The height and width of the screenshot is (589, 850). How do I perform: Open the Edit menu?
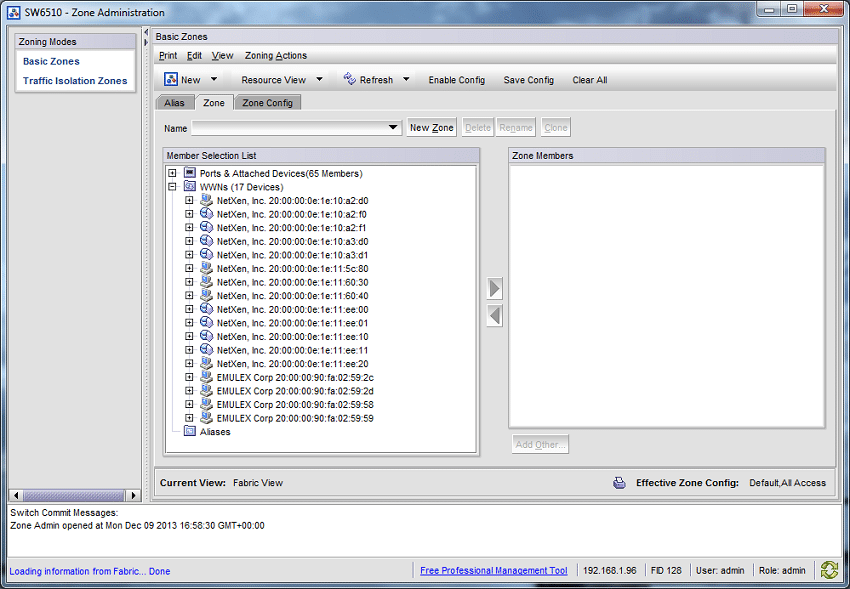(194, 55)
